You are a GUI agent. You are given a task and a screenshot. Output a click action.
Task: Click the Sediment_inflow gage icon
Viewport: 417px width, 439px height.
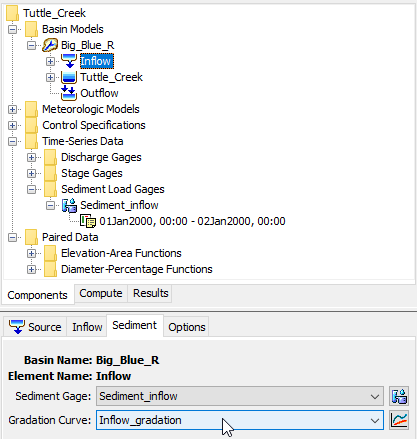pyautogui.click(x=69, y=205)
